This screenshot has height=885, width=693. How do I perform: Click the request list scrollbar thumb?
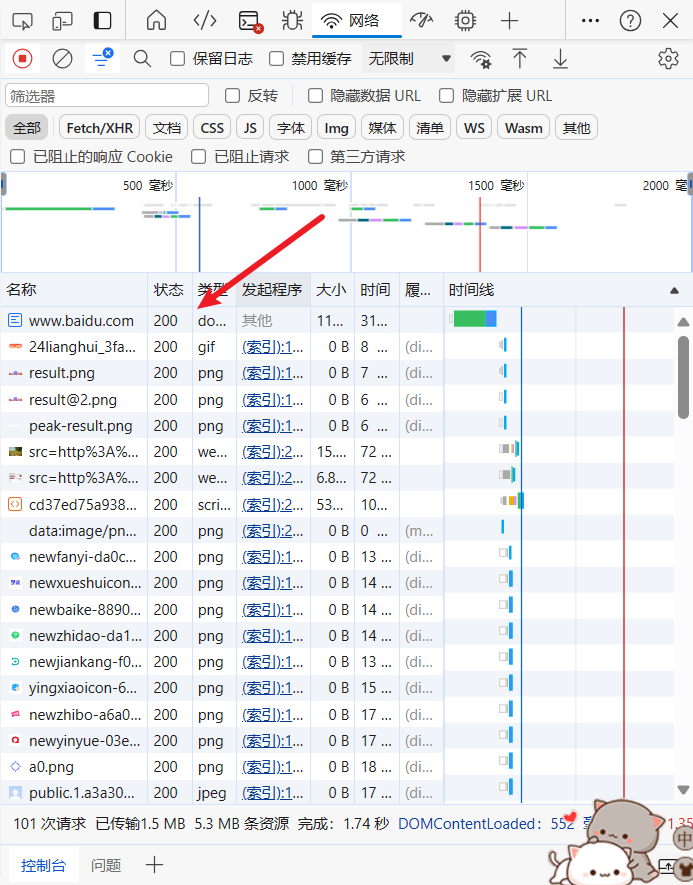[x=683, y=377]
